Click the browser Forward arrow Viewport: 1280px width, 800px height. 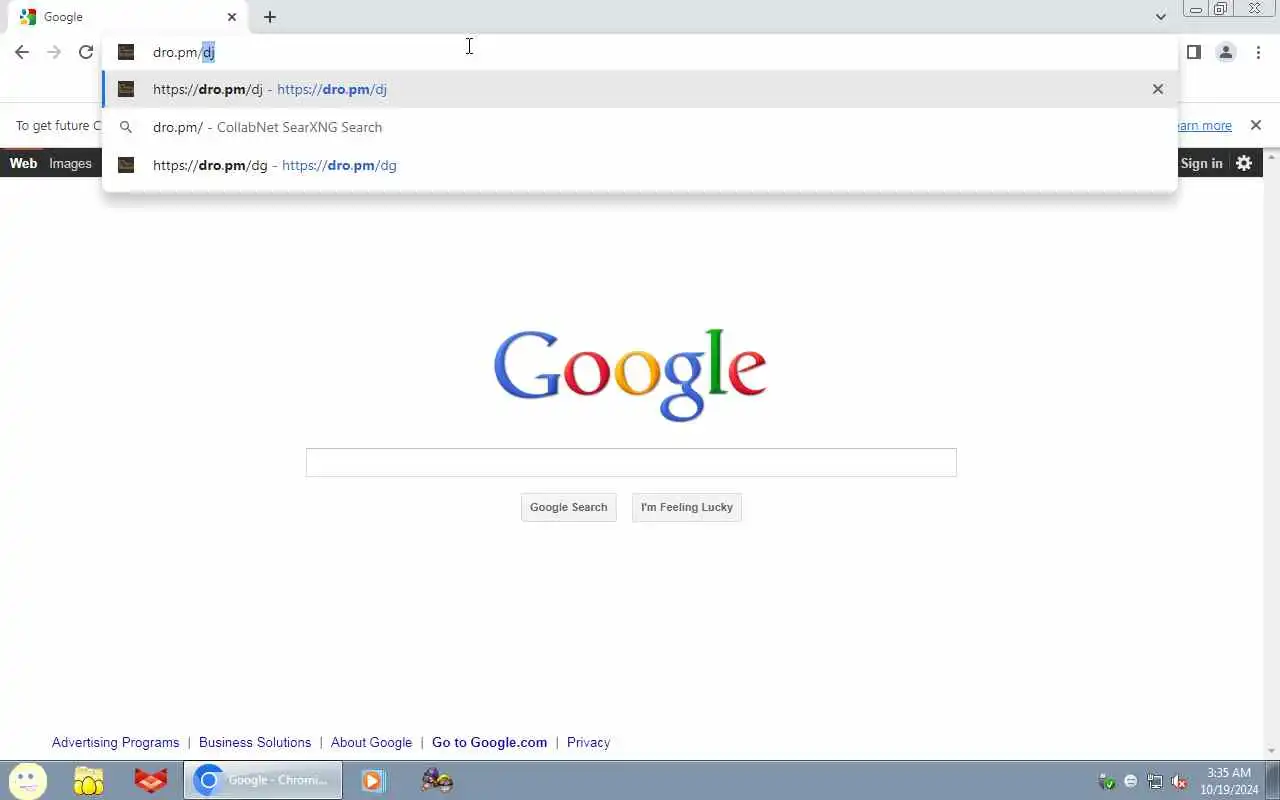click(54, 52)
